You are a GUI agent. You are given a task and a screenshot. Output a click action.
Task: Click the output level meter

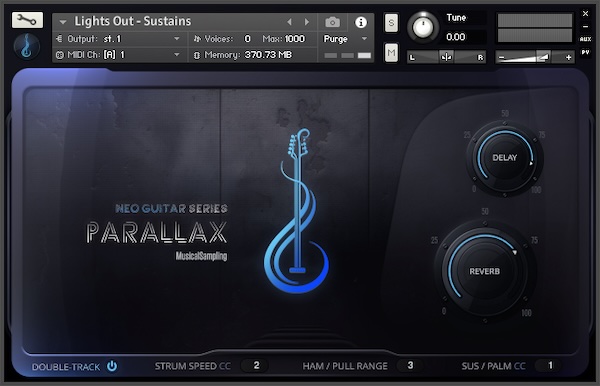(x=535, y=28)
